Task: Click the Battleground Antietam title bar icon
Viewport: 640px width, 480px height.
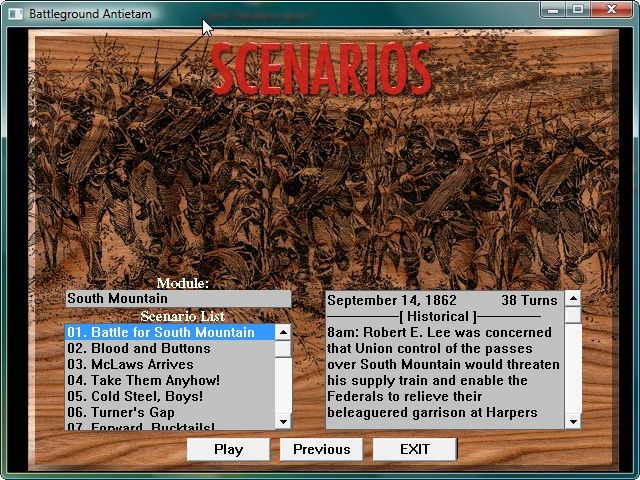Action: [x=14, y=14]
